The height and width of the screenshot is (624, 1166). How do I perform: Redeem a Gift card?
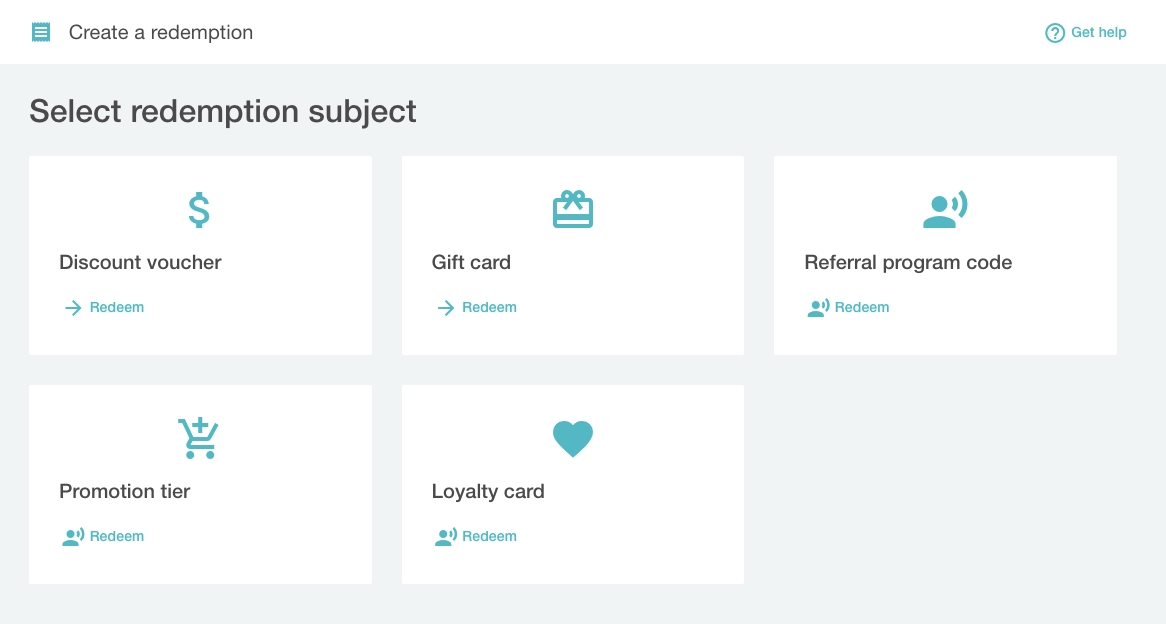tap(489, 307)
